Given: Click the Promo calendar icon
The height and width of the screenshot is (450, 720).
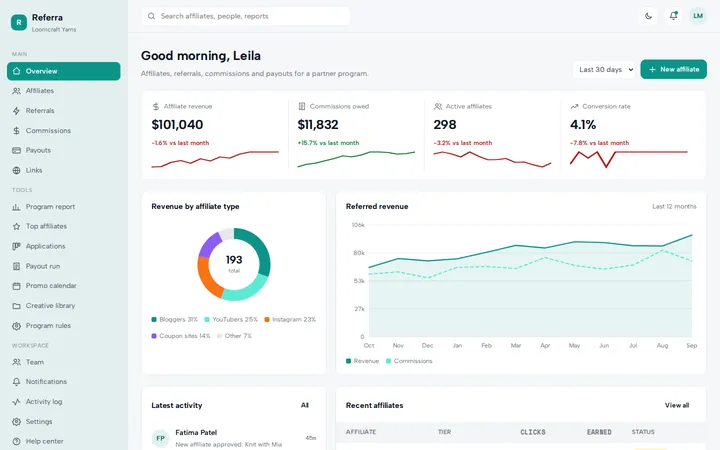Looking at the screenshot, I should 17,286.
